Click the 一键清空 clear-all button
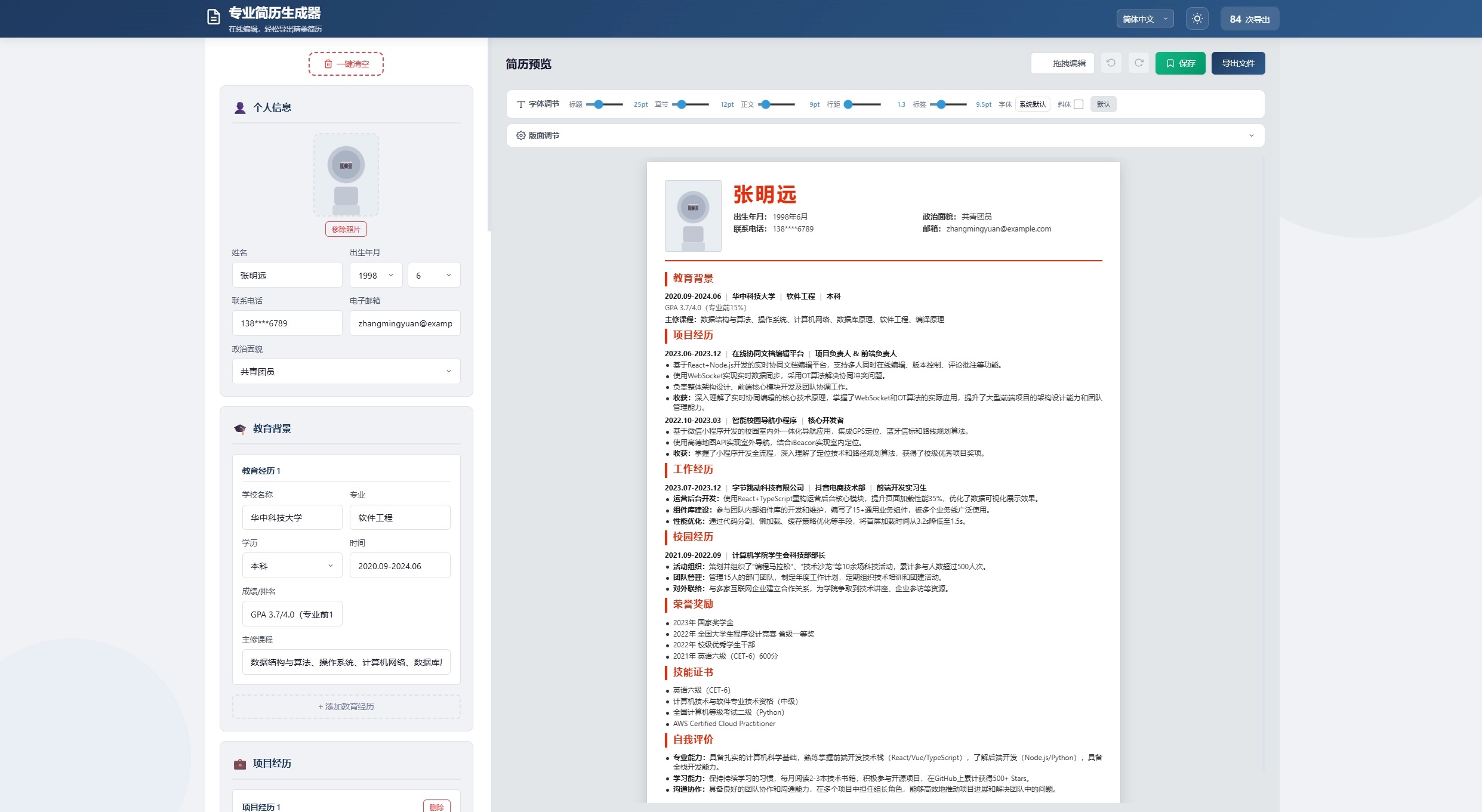 pos(346,64)
